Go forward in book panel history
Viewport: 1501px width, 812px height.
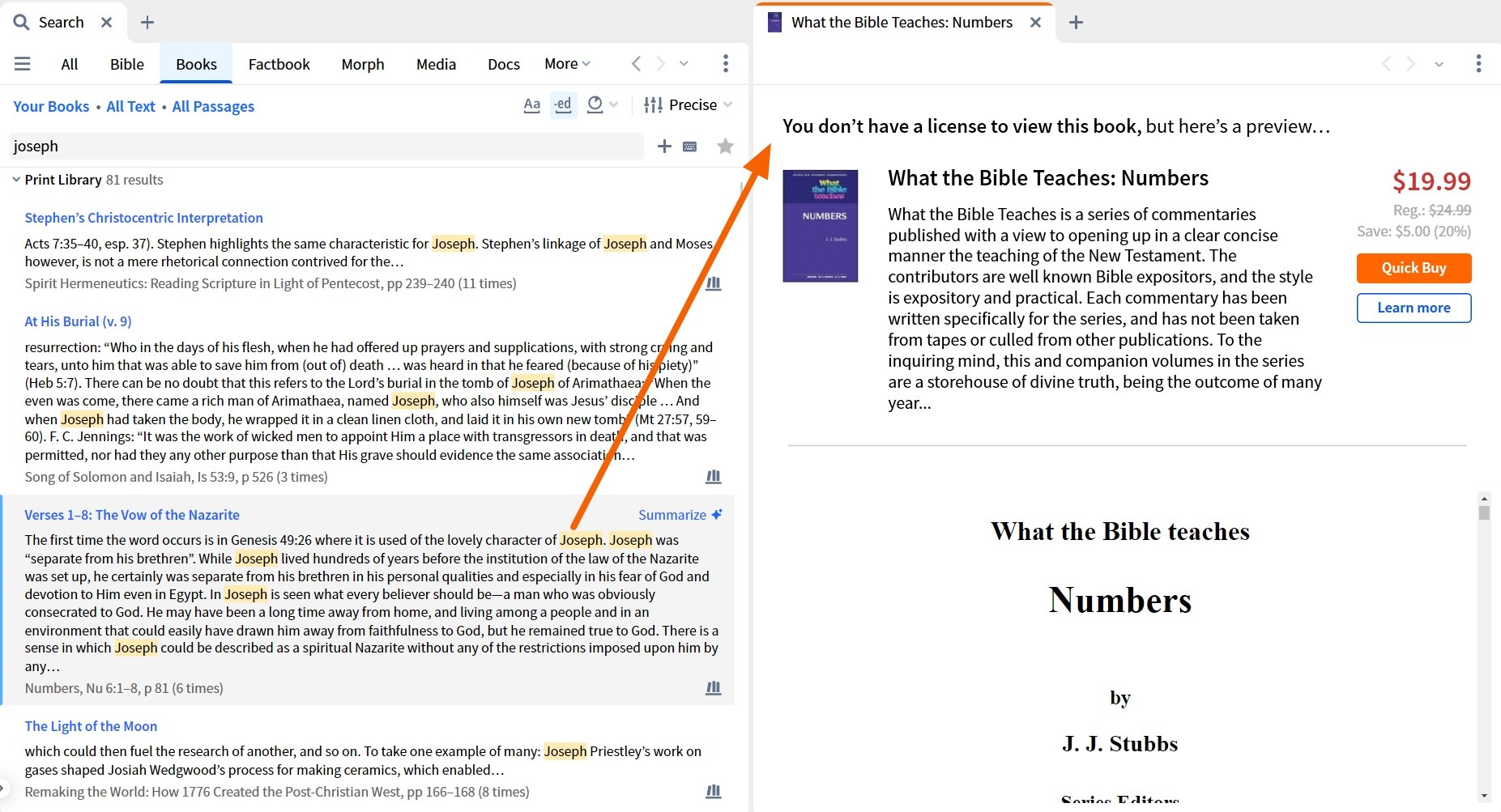coord(1411,63)
